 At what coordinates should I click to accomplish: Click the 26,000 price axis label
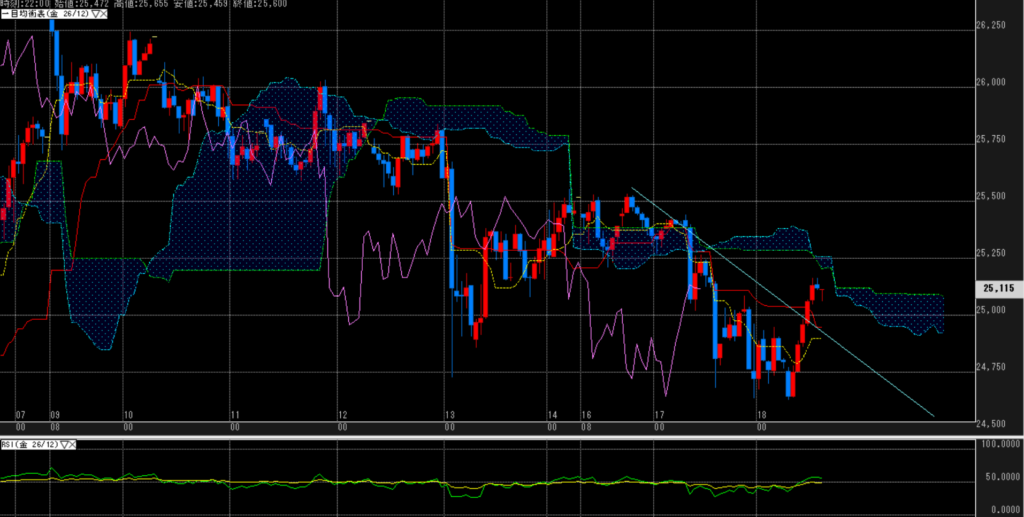pyautogui.click(x=997, y=82)
